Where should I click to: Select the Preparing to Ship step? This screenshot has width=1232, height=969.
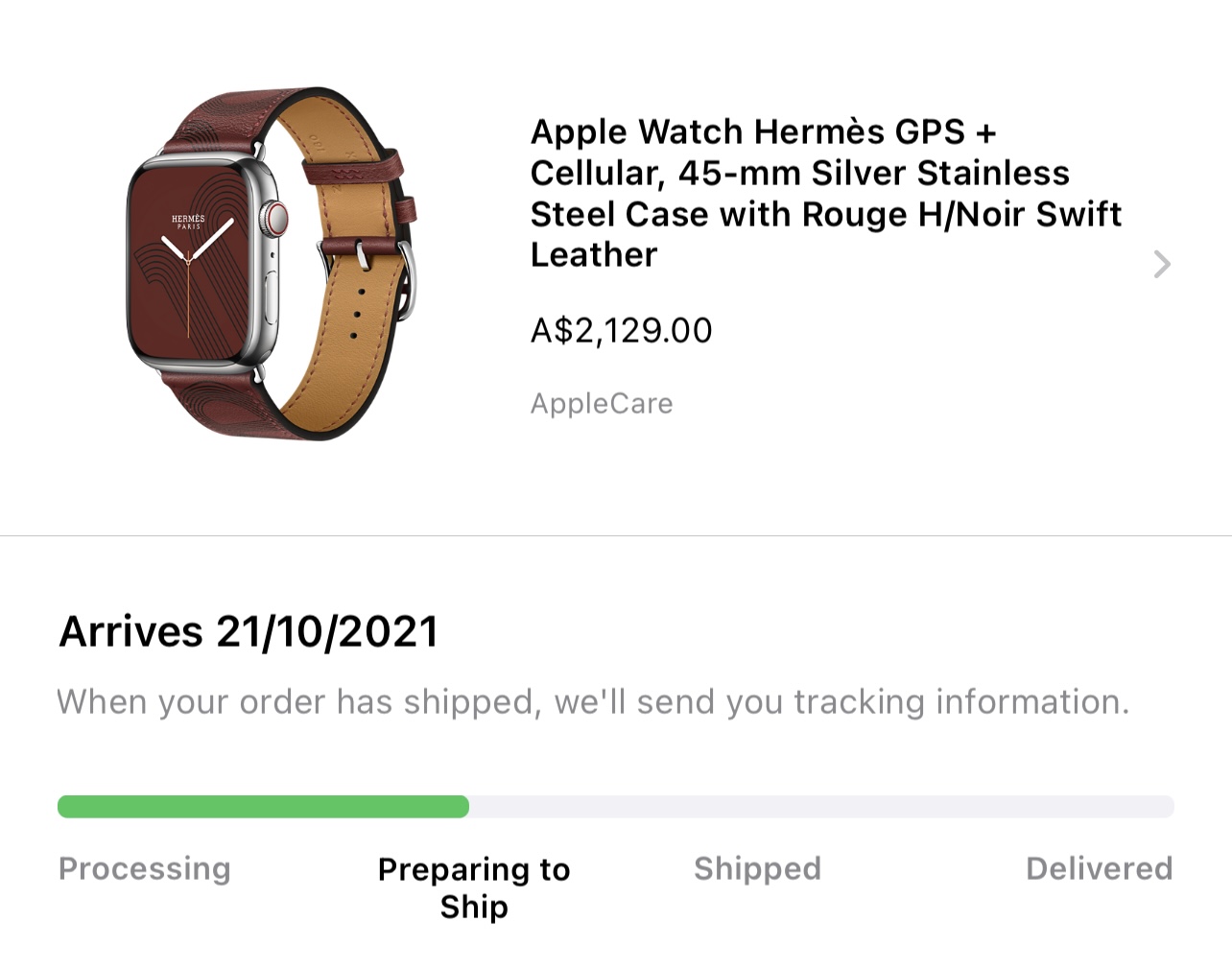pyautogui.click(x=474, y=887)
